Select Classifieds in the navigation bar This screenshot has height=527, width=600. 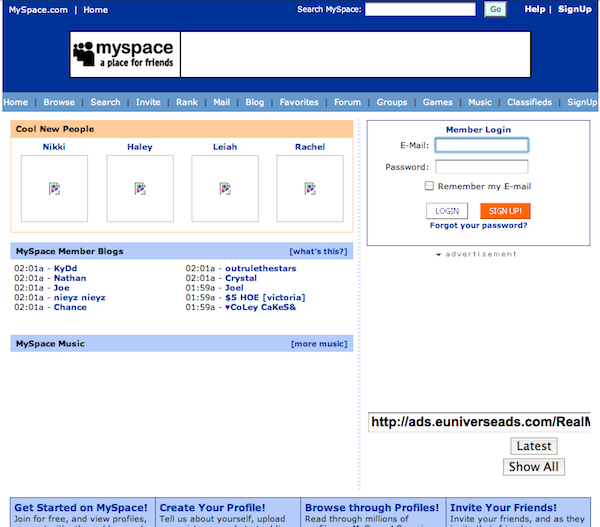click(529, 102)
